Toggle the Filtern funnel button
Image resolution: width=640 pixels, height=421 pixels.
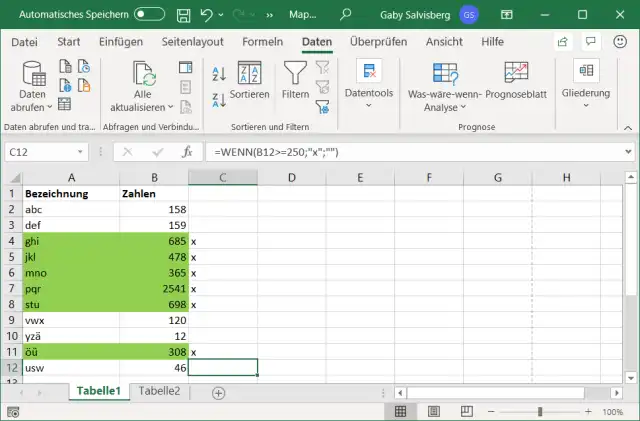pos(295,81)
